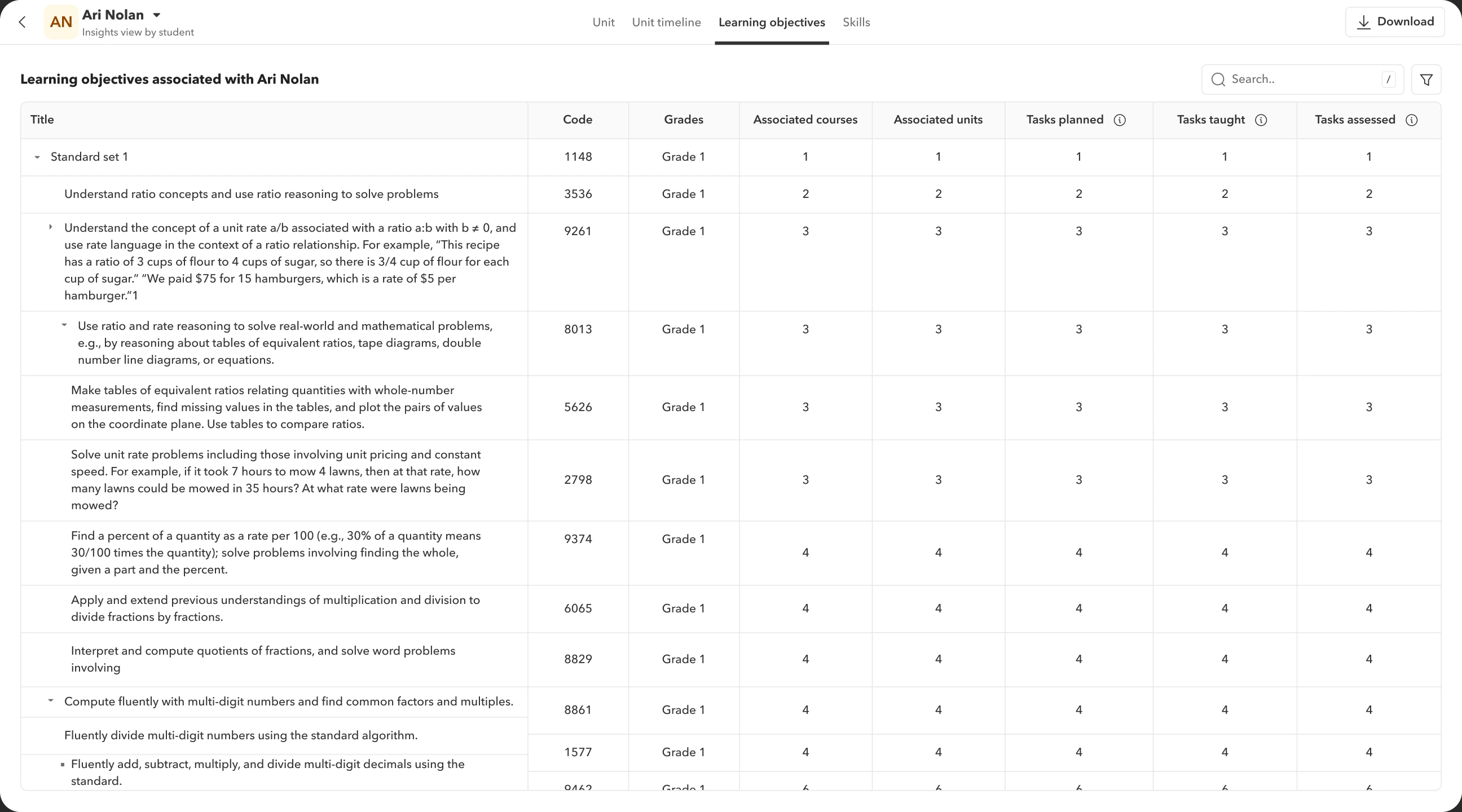Click the magnifier icon in the search box
The height and width of the screenshot is (812, 1462).
pos(1218,80)
